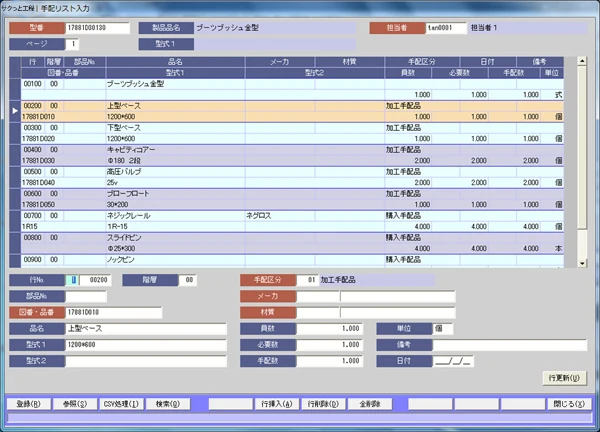Click the grid's vertical scrollbar
This screenshot has height=432, width=600.
pos(582,160)
